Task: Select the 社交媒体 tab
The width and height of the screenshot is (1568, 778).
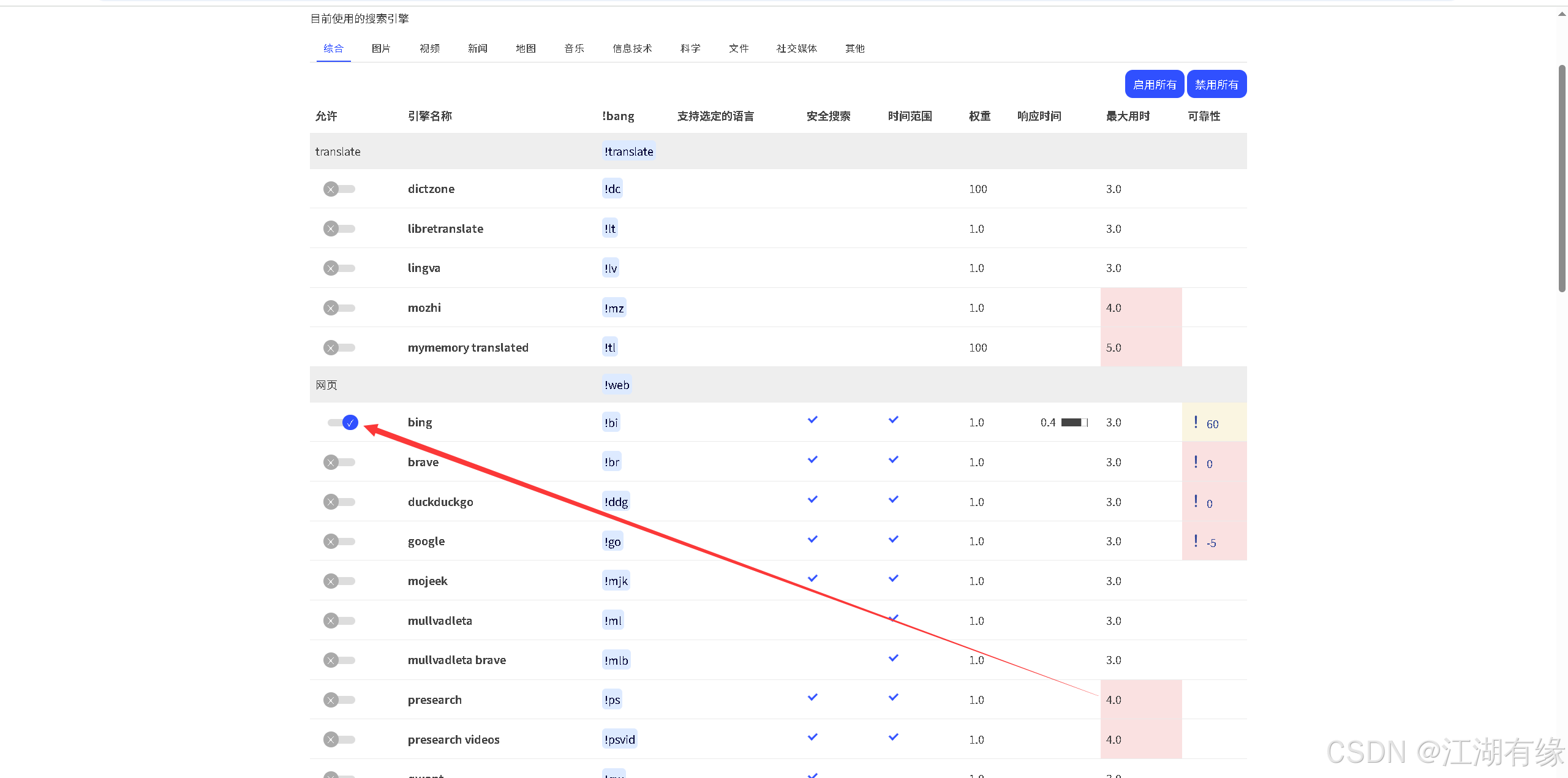Action: (796, 48)
